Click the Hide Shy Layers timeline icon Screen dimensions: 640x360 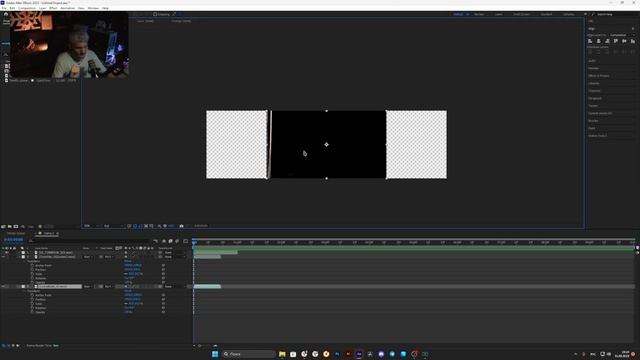pyautogui.click(x=164, y=241)
